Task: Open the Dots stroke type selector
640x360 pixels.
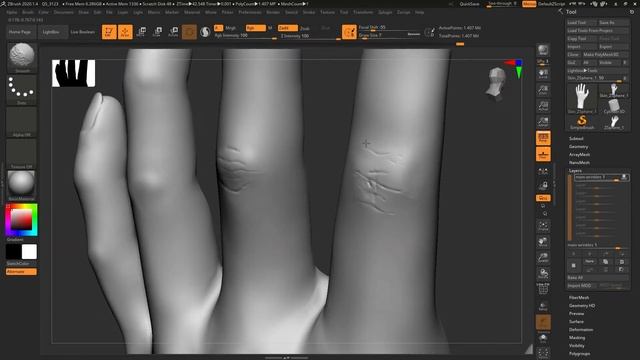Action: [x=22, y=89]
